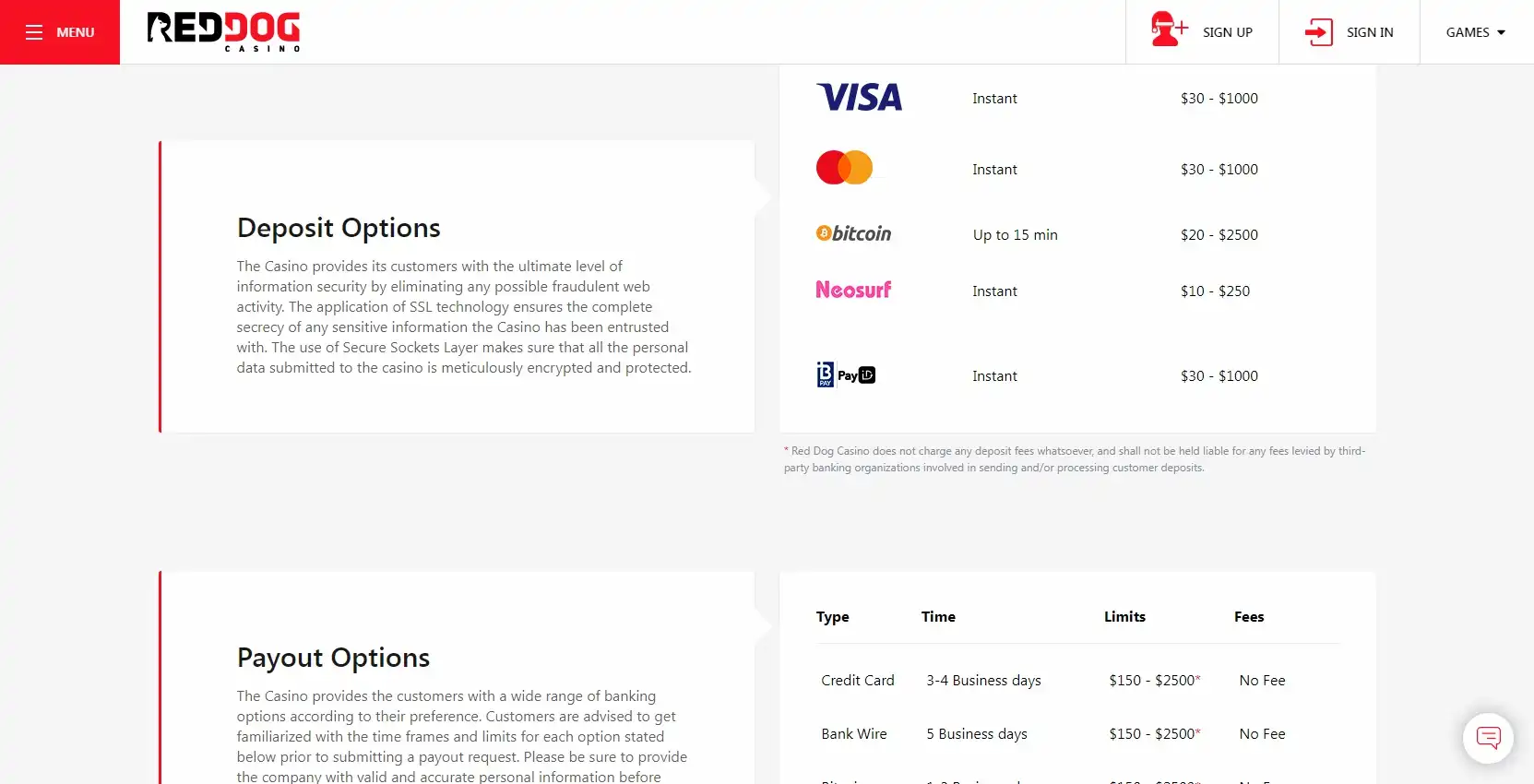
Task: Click the Payout Options heading
Action: coord(333,658)
